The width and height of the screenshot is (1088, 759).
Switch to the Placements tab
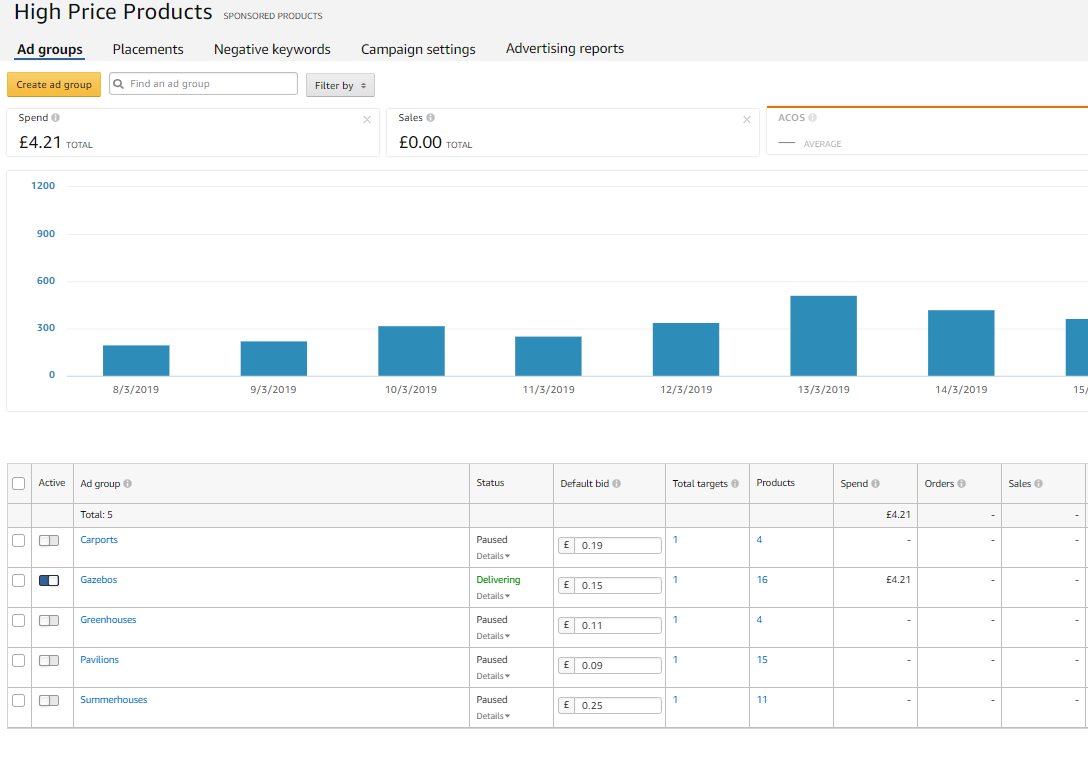coord(148,49)
